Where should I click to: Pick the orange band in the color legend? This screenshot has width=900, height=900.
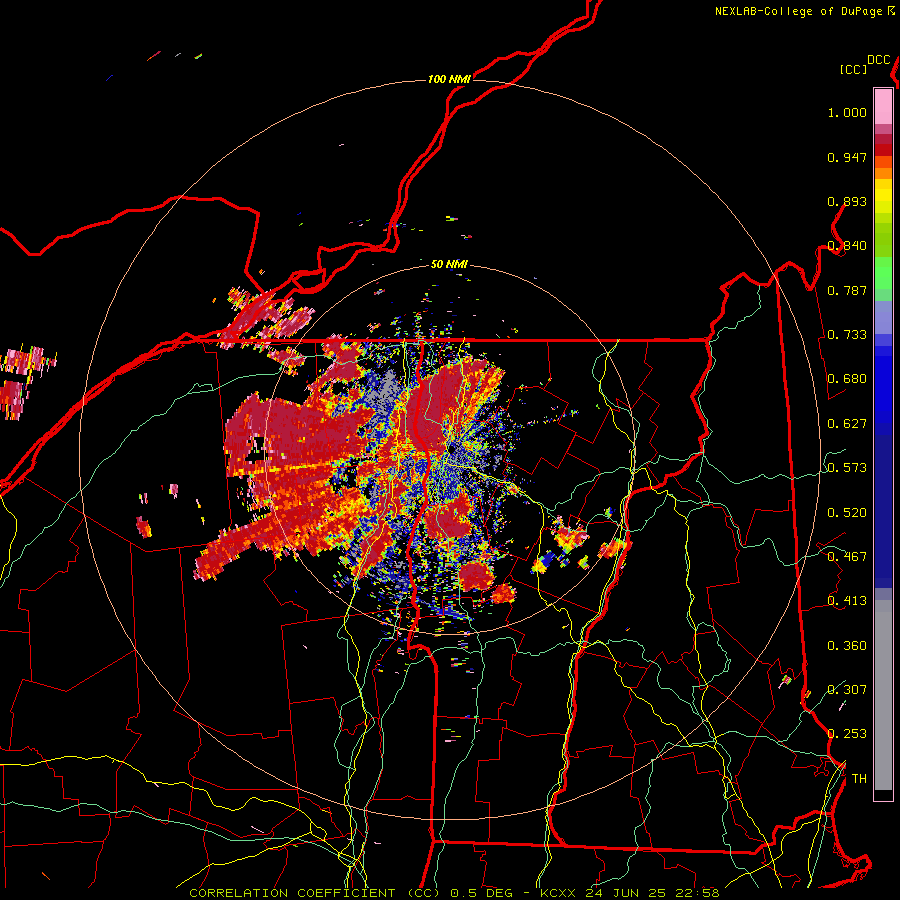click(883, 173)
